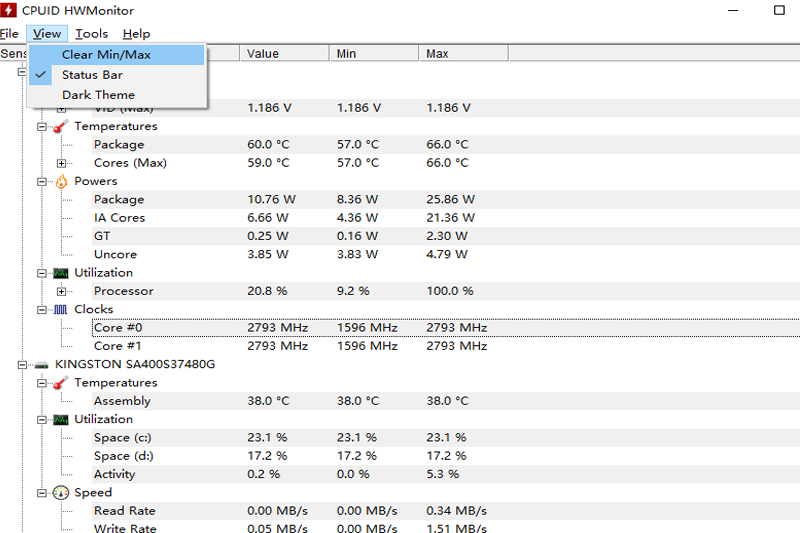Click the 1596 MHz Core #0 min value
Image resolution: width=800 pixels, height=533 pixels.
tap(367, 328)
